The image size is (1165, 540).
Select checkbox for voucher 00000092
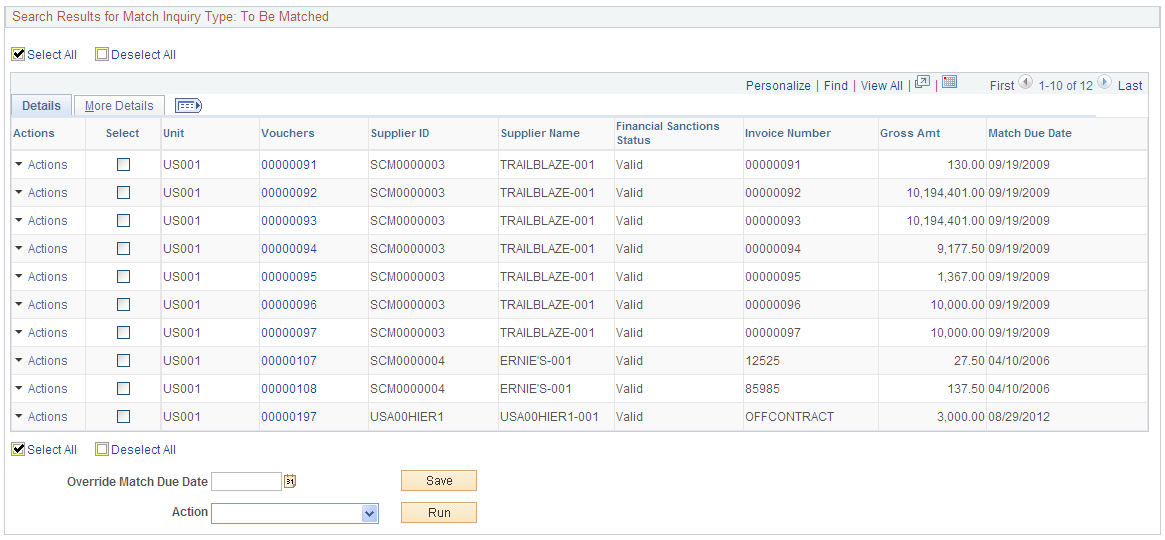tap(123, 192)
